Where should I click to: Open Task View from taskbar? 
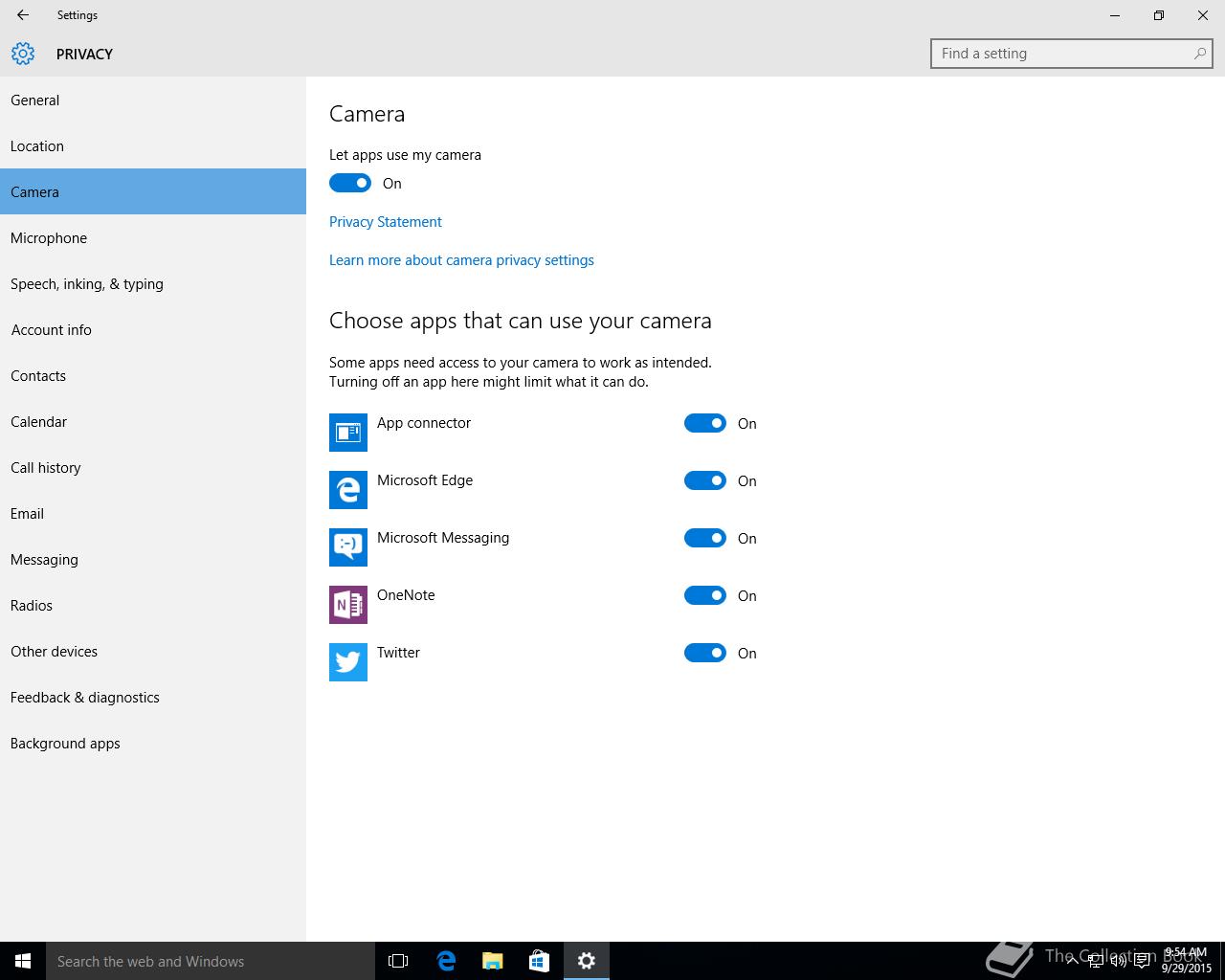tap(398, 961)
